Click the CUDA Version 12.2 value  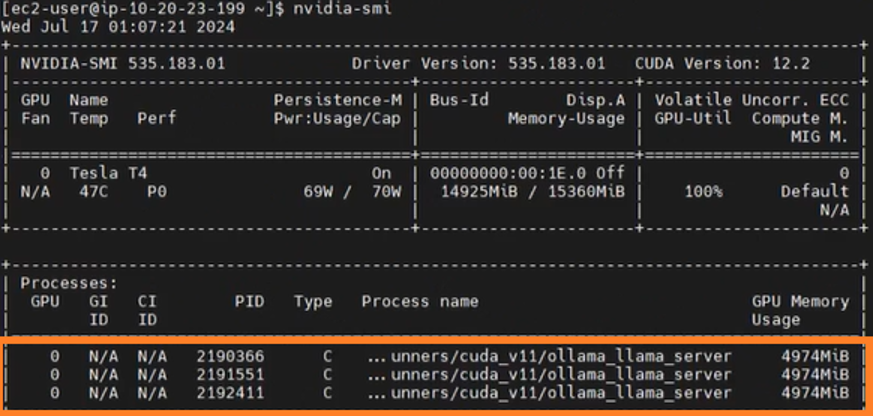722,64
